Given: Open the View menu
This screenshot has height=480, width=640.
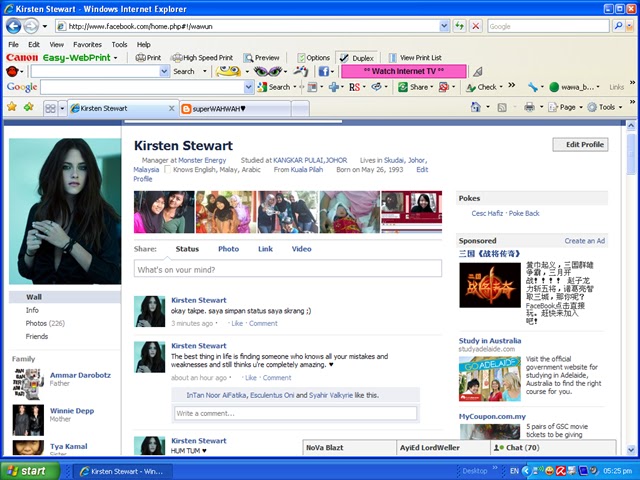Looking at the screenshot, I should [57, 44].
